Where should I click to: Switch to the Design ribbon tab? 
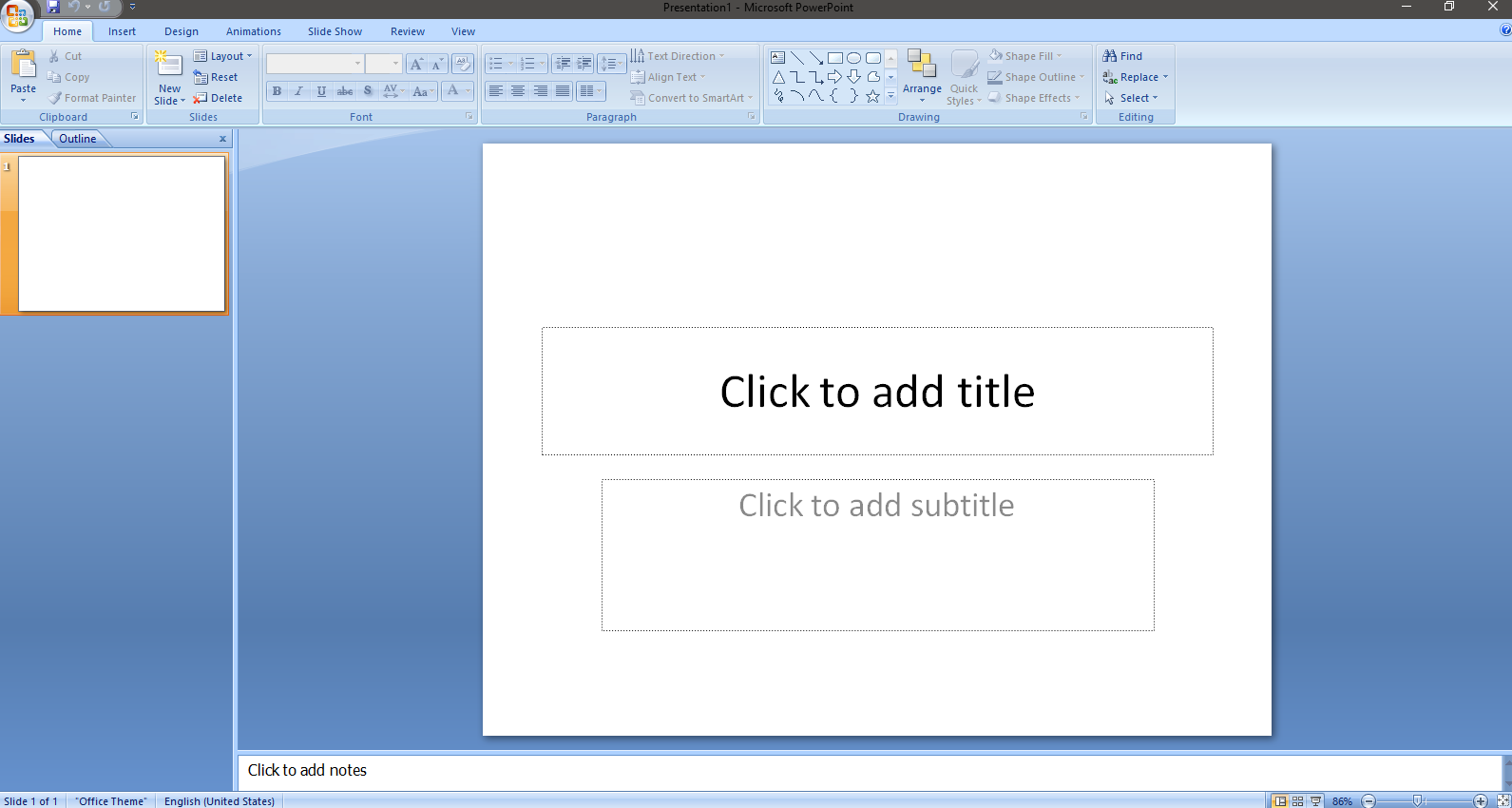[x=182, y=31]
